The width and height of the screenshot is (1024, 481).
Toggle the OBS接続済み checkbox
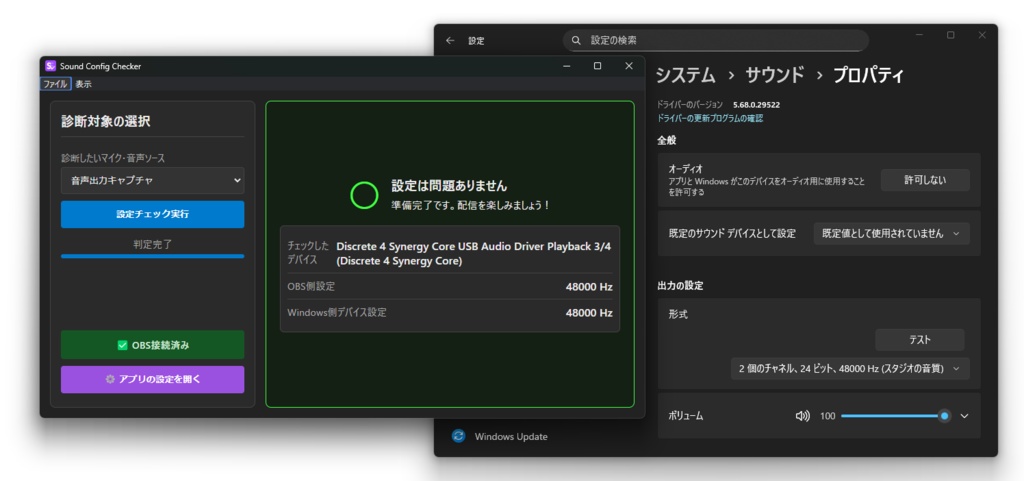coord(122,345)
